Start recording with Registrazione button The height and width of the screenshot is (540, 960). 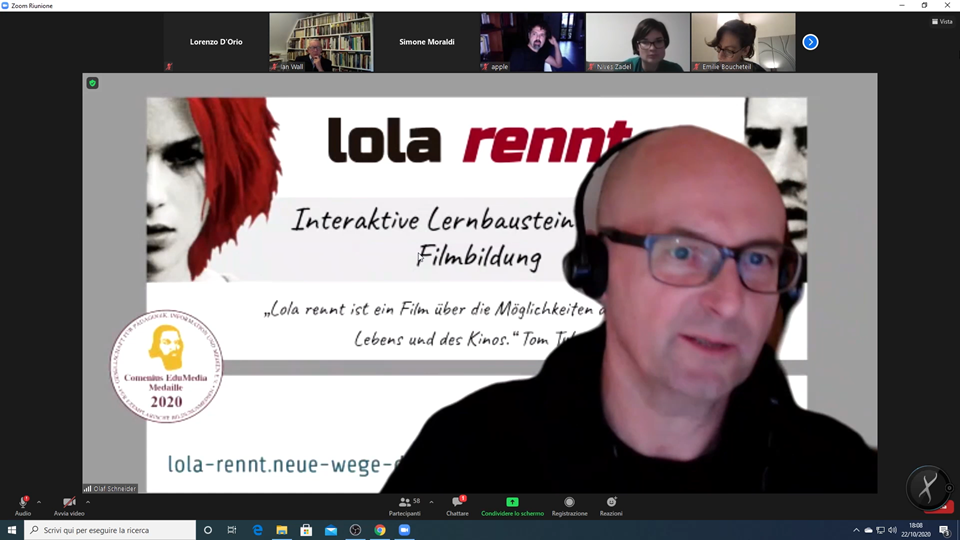click(569, 506)
